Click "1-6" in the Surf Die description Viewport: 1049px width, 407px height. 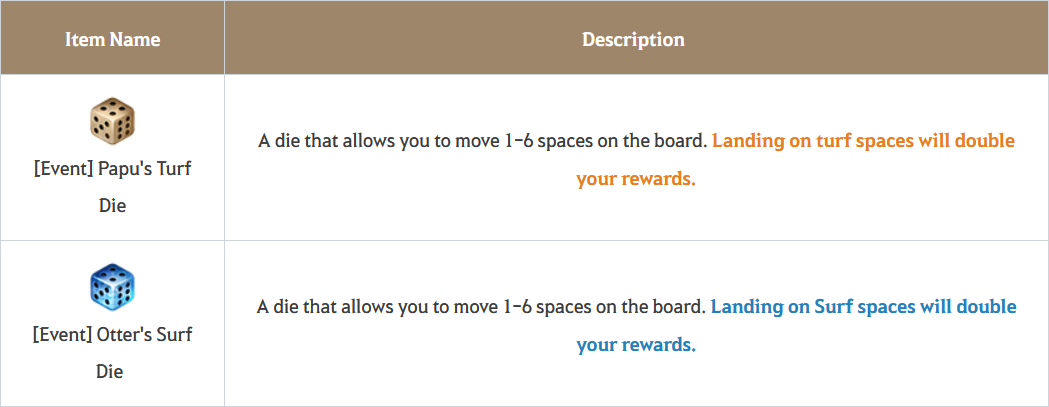[516, 307]
